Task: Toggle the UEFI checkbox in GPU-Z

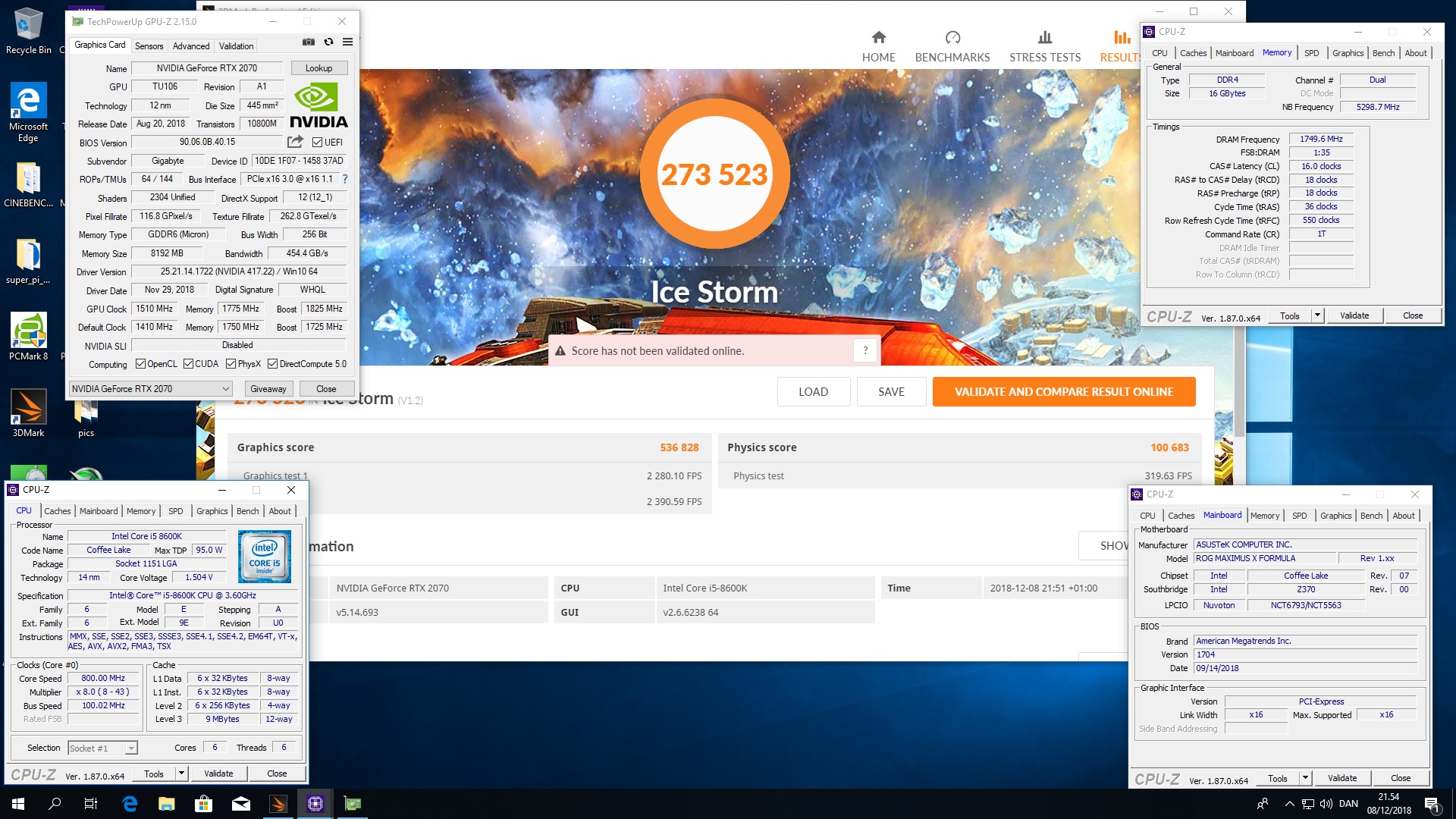Action: coord(318,142)
